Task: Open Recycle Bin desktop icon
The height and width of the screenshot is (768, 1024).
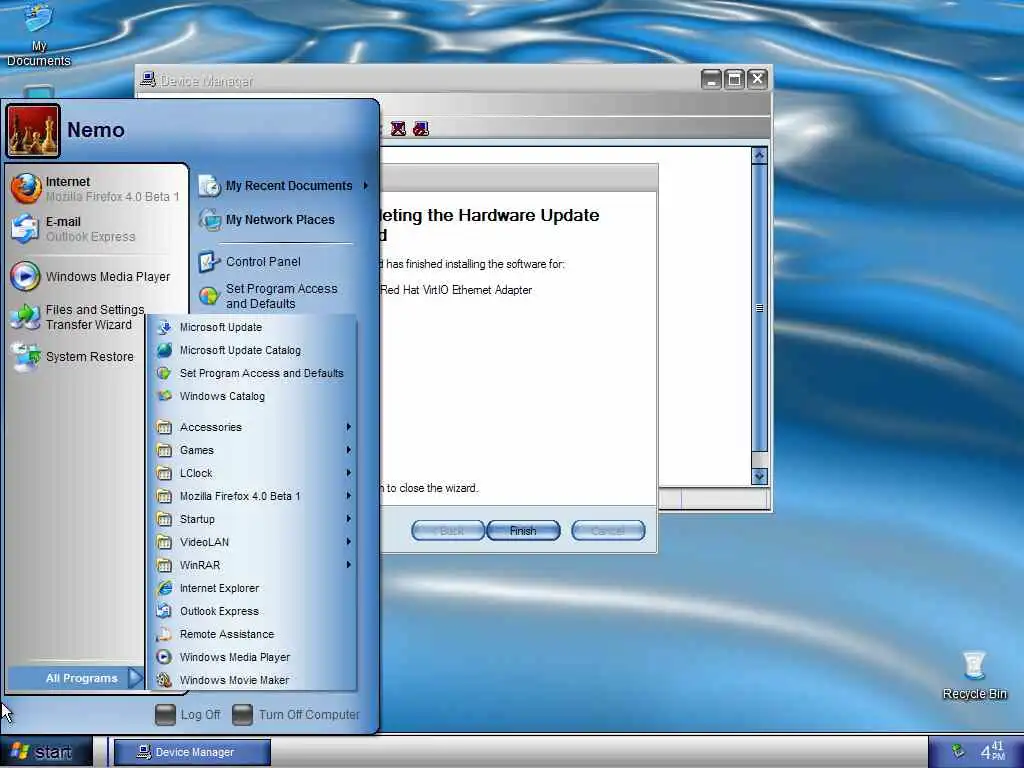Action: click(x=974, y=675)
